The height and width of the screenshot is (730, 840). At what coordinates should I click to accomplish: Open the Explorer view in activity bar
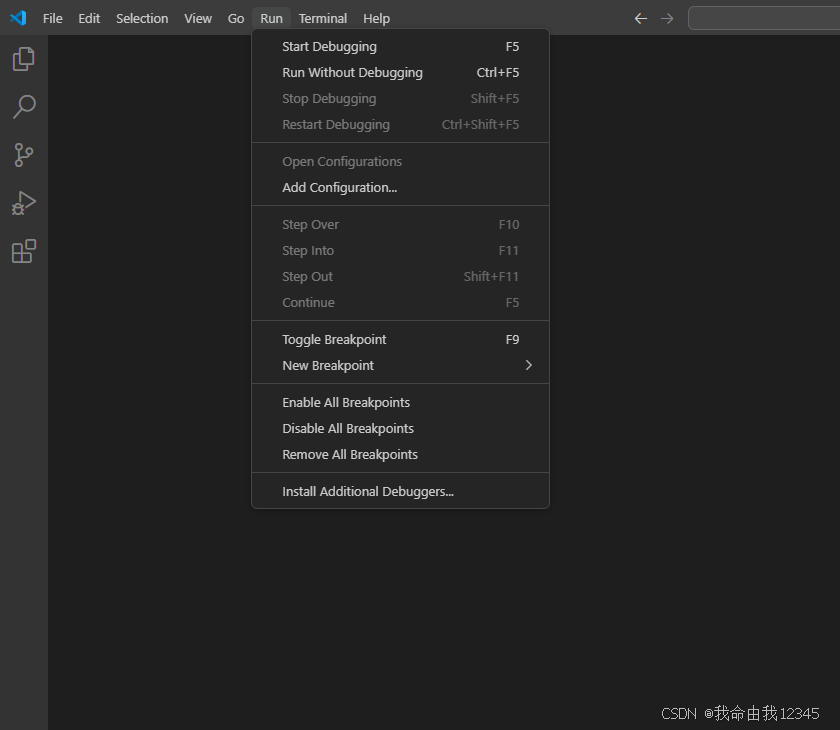(x=24, y=59)
